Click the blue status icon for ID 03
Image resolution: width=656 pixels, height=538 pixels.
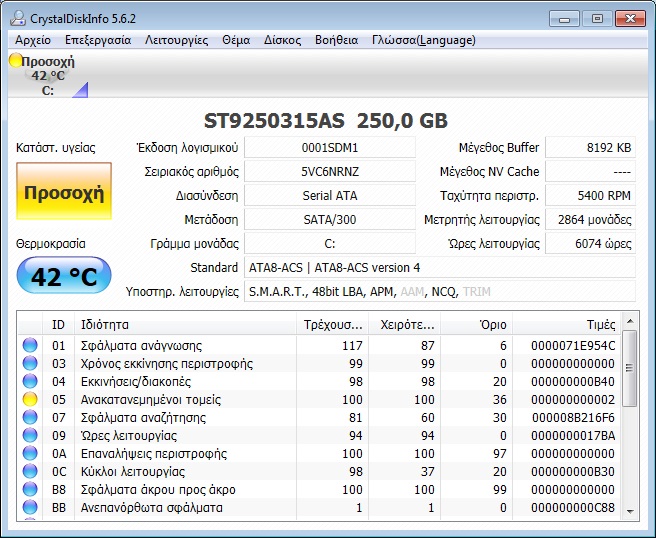(x=30, y=363)
